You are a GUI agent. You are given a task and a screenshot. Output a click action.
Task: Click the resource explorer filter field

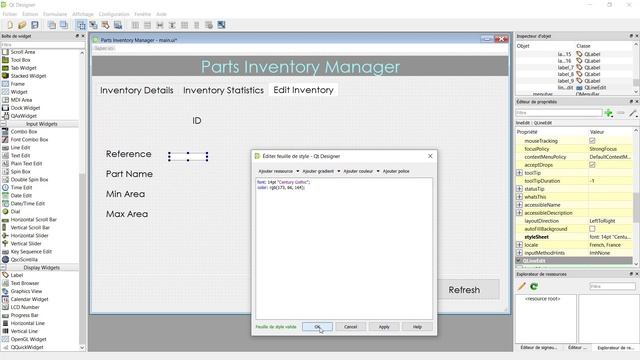[x=612, y=287]
